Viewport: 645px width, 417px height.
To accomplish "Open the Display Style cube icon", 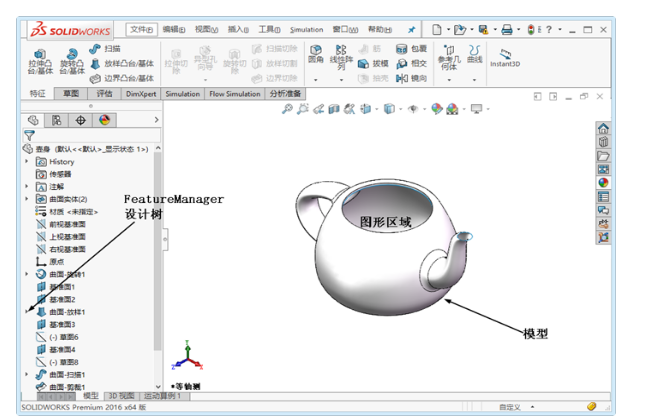I will click(x=388, y=109).
